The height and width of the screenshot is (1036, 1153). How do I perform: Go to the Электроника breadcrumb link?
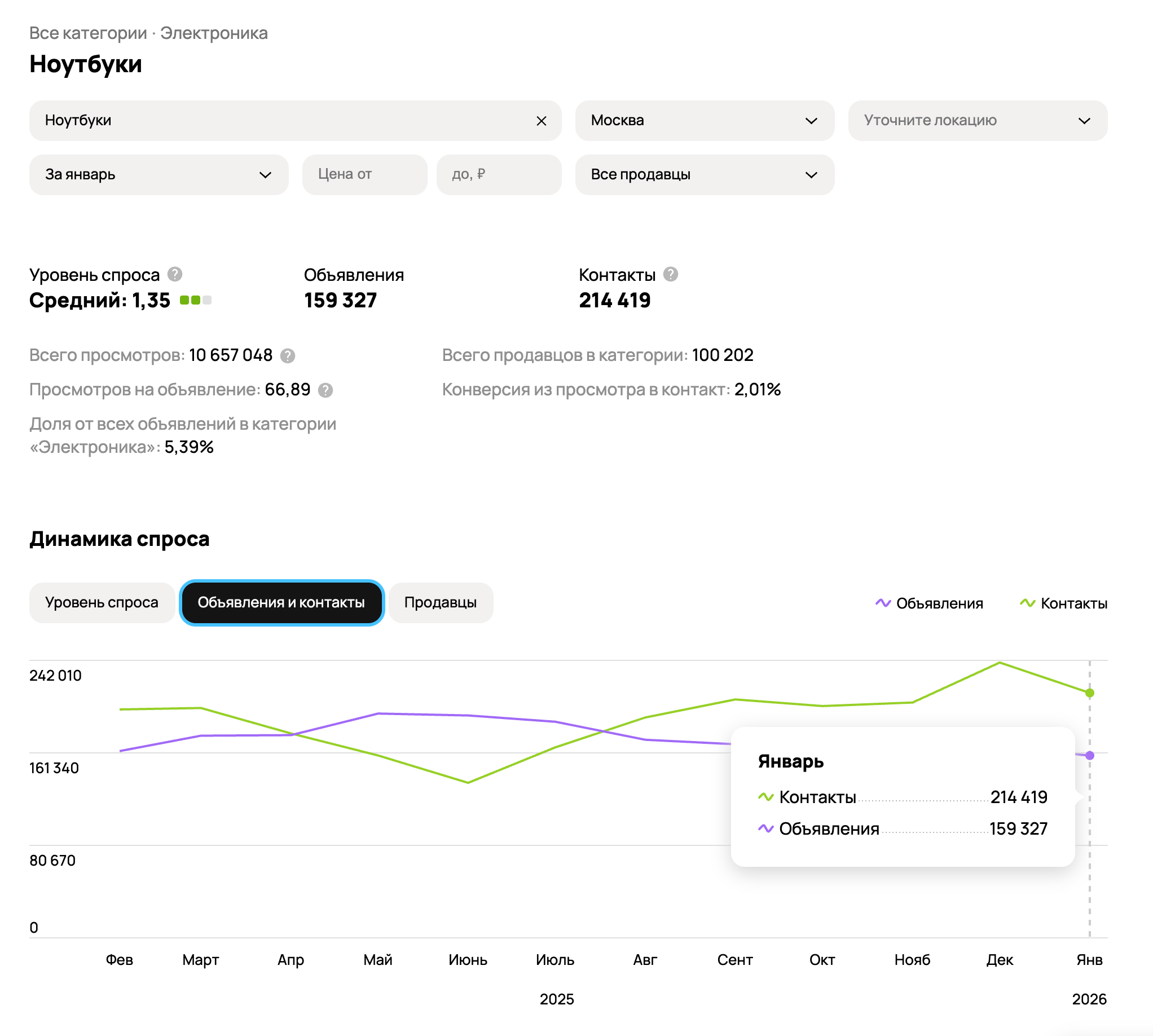pos(214,33)
